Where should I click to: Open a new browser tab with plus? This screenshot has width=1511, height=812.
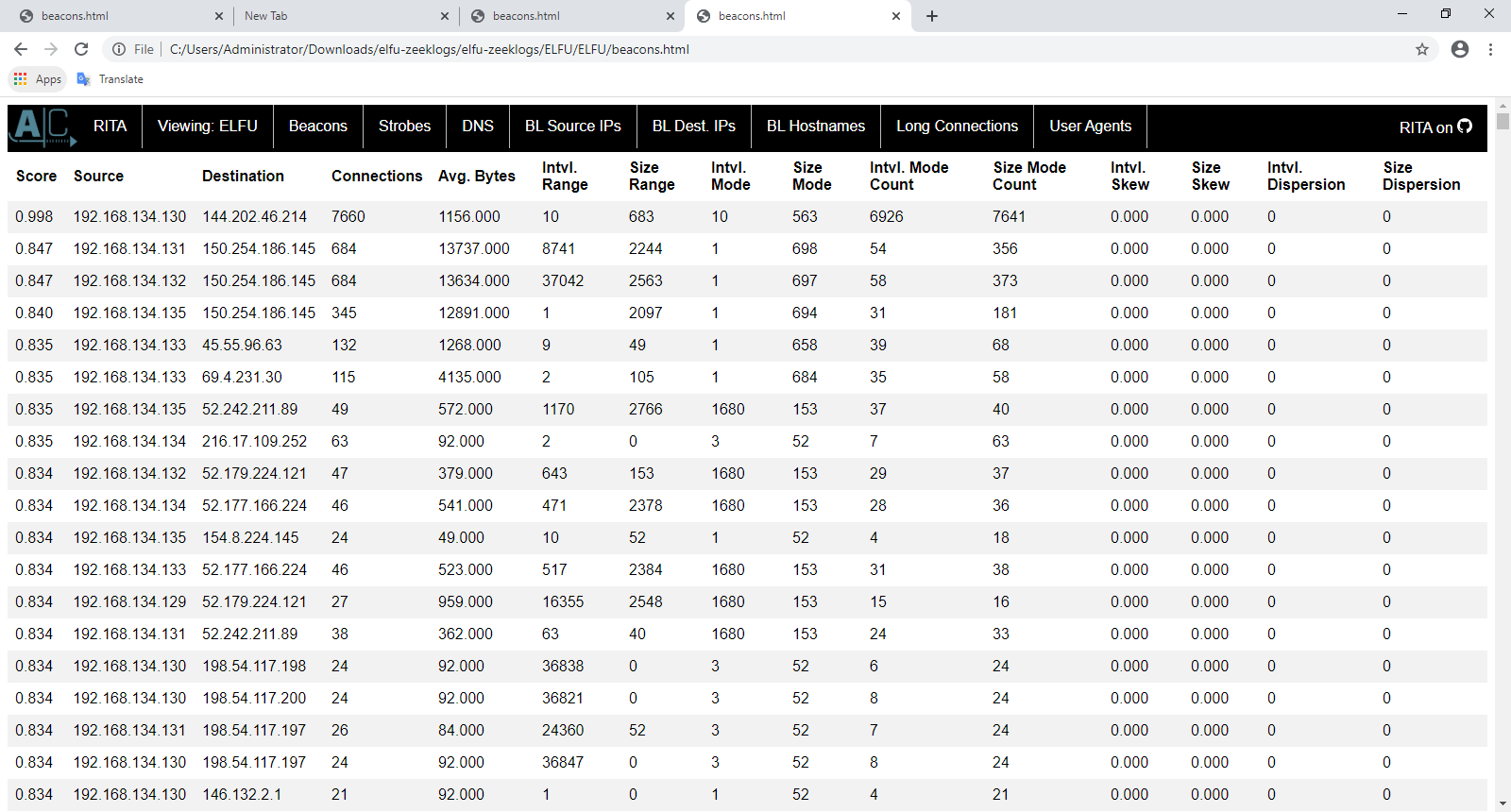click(932, 16)
